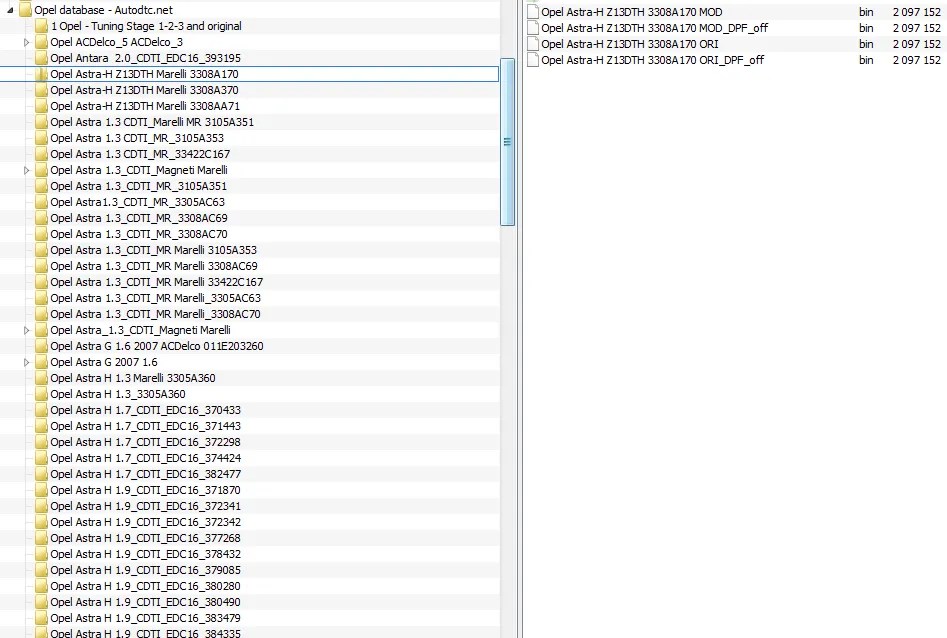This screenshot has width=947, height=638.
Task: Open Opel Astra H 1.7_CDTI_EDC16_382477 folder
Action: (146, 474)
